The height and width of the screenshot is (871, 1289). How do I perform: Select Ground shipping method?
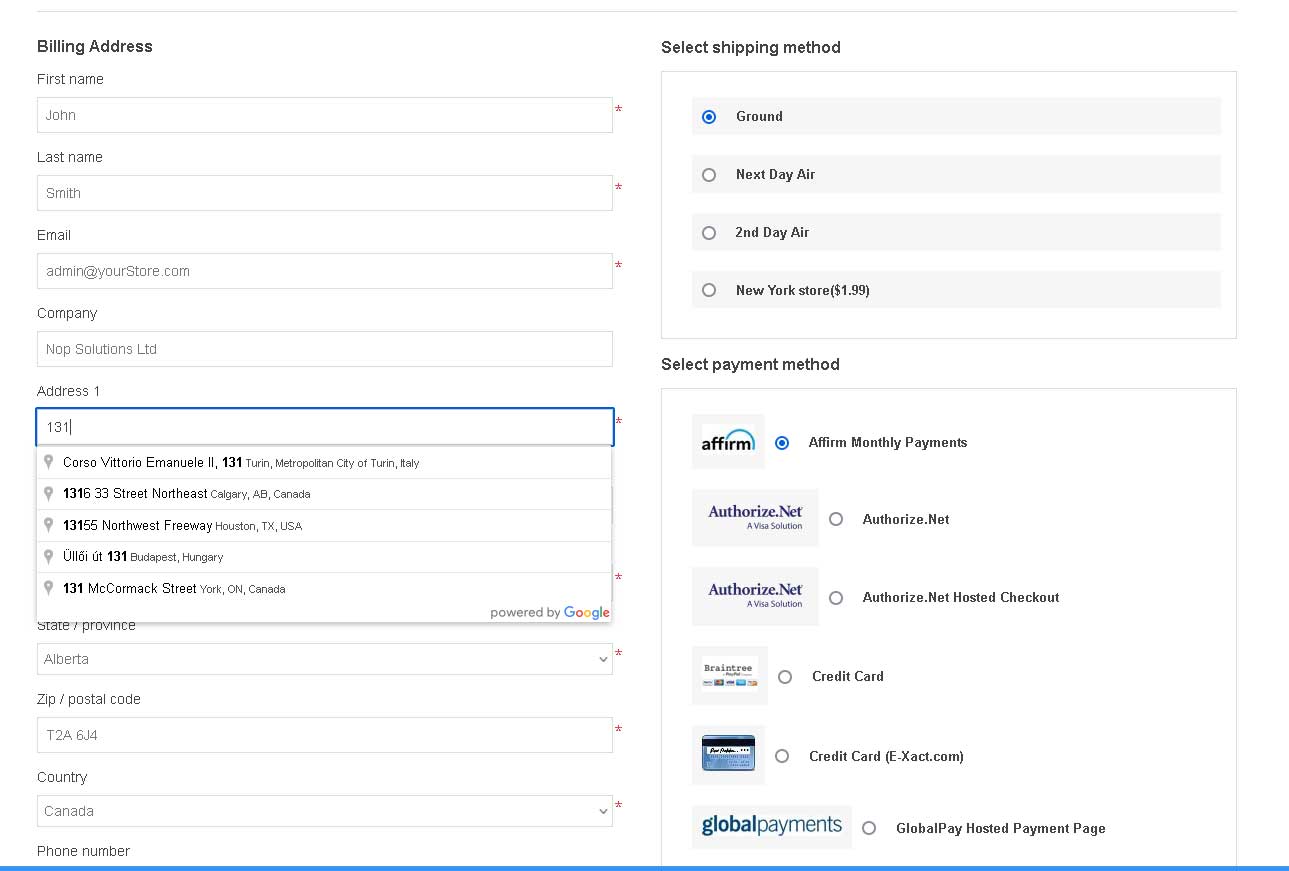coord(709,117)
